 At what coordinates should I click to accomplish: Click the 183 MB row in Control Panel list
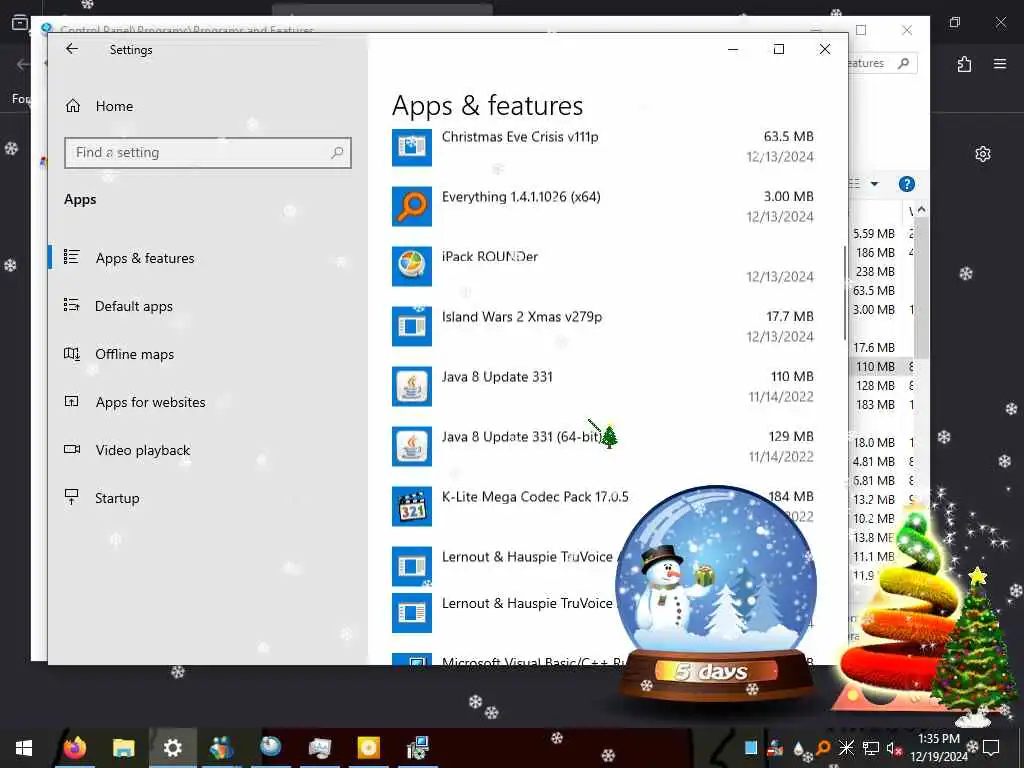pos(875,405)
